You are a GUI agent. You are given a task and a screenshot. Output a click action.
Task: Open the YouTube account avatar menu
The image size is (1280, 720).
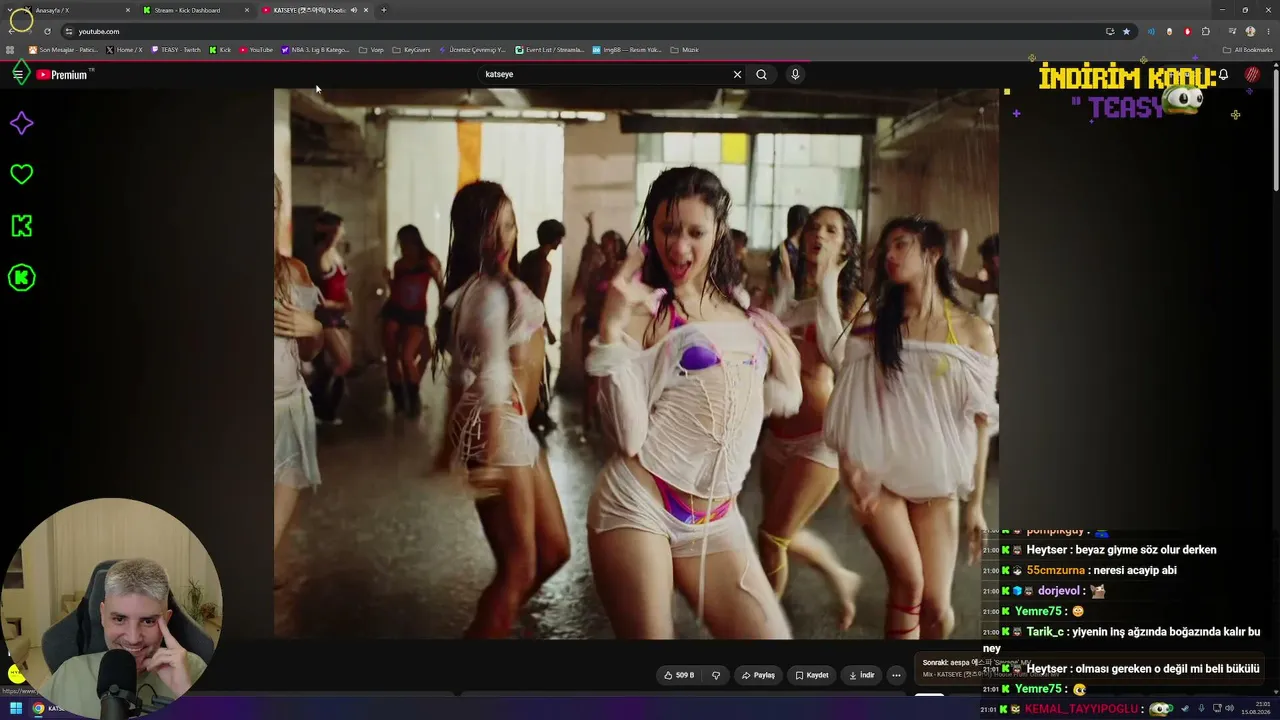(1252, 75)
